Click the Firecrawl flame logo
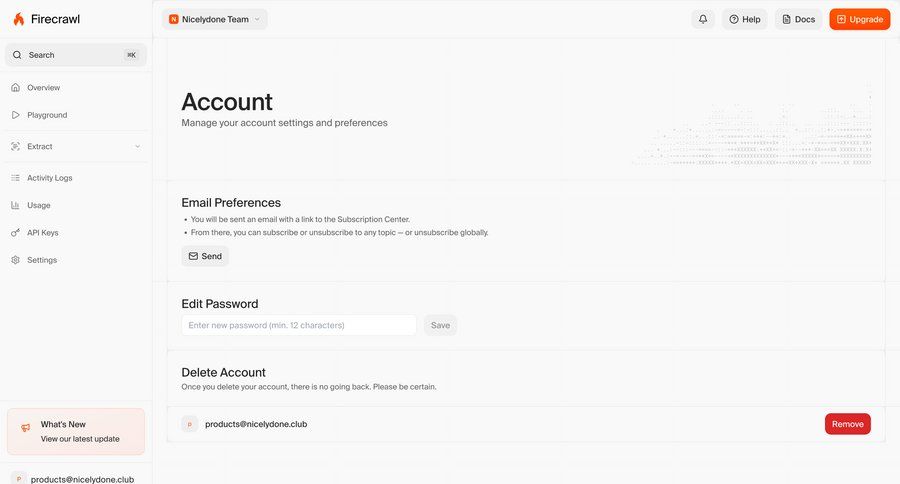 [x=19, y=19]
